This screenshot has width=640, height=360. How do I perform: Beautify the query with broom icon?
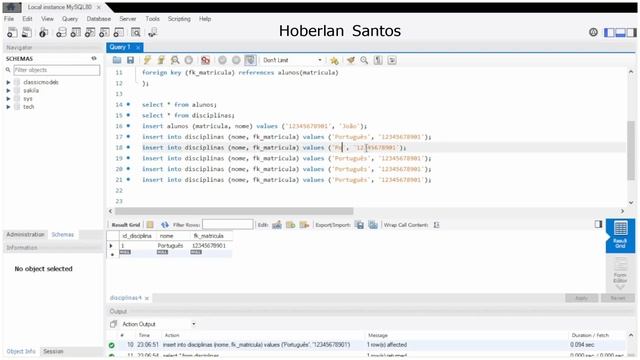click(x=351, y=60)
